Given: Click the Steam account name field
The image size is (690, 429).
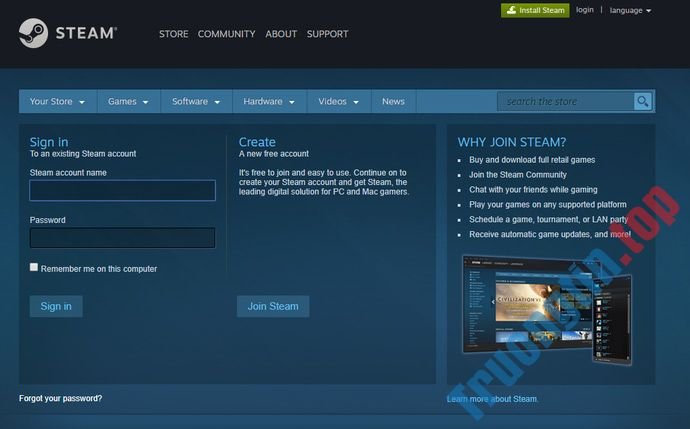Looking at the screenshot, I should pyautogui.click(x=122, y=190).
